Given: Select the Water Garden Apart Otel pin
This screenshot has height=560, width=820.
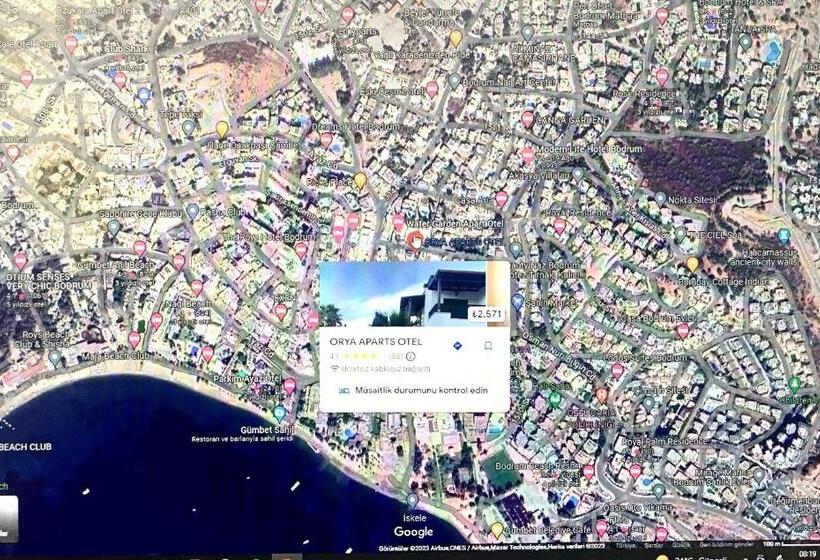Looking at the screenshot, I should (399, 222).
